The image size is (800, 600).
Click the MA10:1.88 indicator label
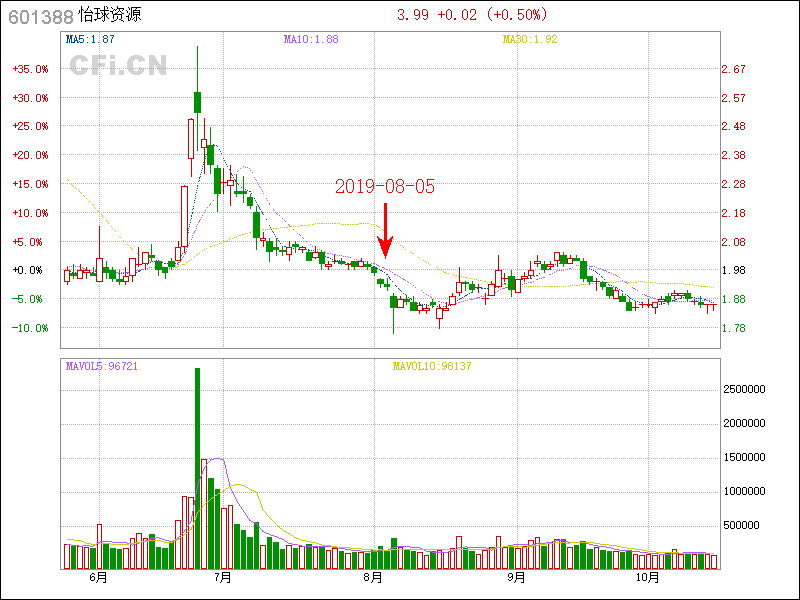(311, 39)
